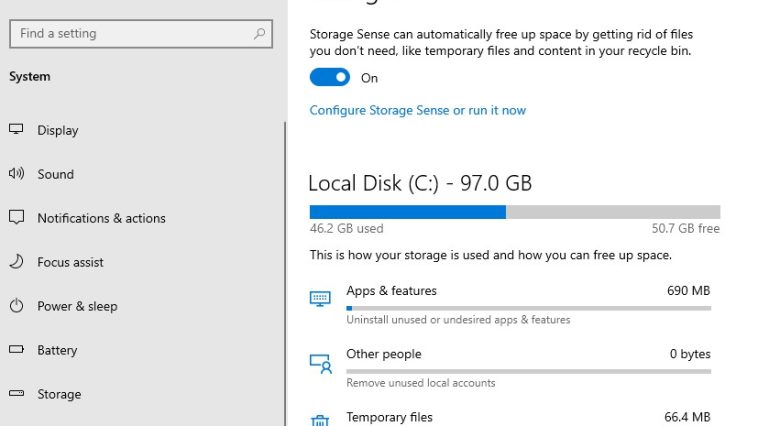Click the Local Disk C: usage bar

(x=514, y=212)
